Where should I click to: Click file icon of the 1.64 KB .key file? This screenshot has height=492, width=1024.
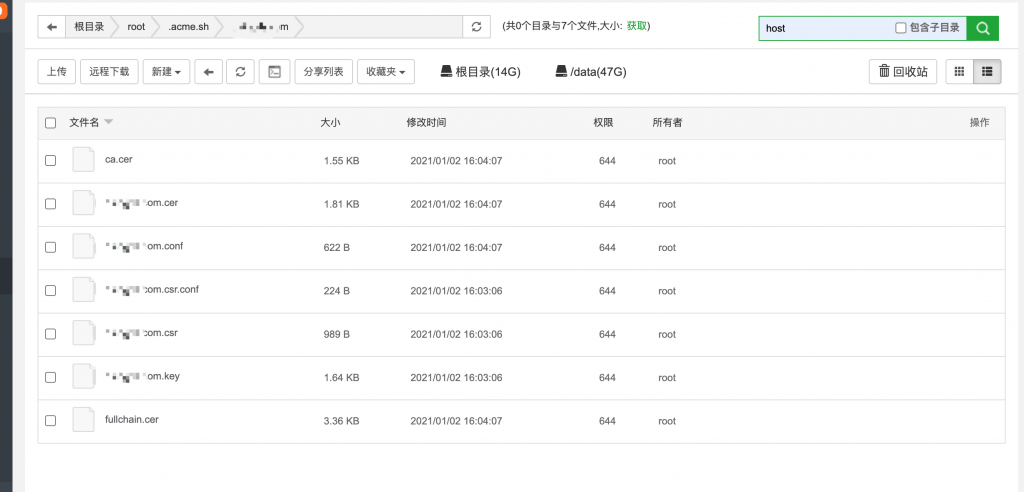(x=83, y=376)
